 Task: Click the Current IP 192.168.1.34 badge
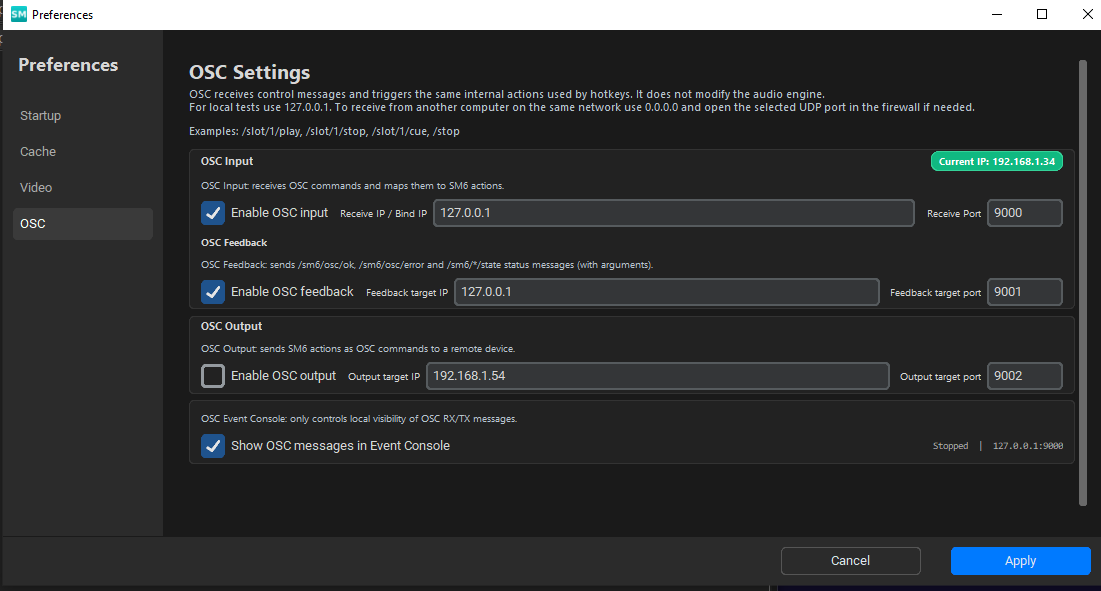996,161
